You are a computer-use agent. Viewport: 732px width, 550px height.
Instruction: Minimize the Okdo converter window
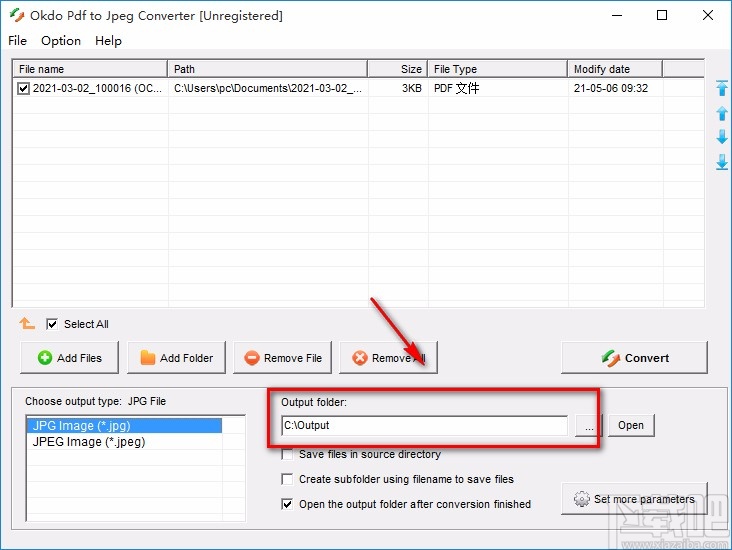click(x=617, y=15)
